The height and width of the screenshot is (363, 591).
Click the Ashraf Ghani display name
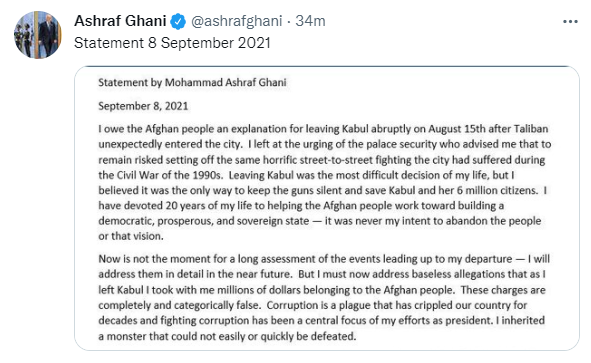pos(120,21)
